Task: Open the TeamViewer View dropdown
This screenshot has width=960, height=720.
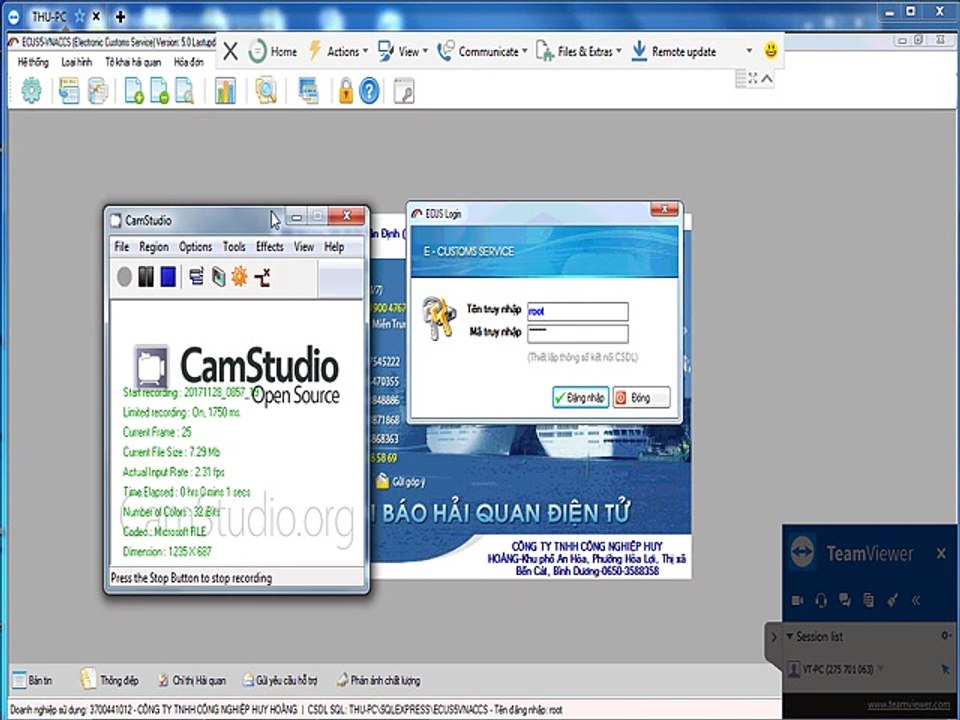Action: click(403, 51)
